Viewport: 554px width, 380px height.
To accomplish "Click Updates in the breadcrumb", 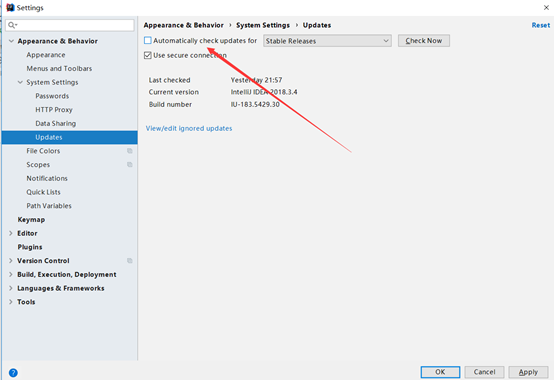I will click(x=317, y=25).
